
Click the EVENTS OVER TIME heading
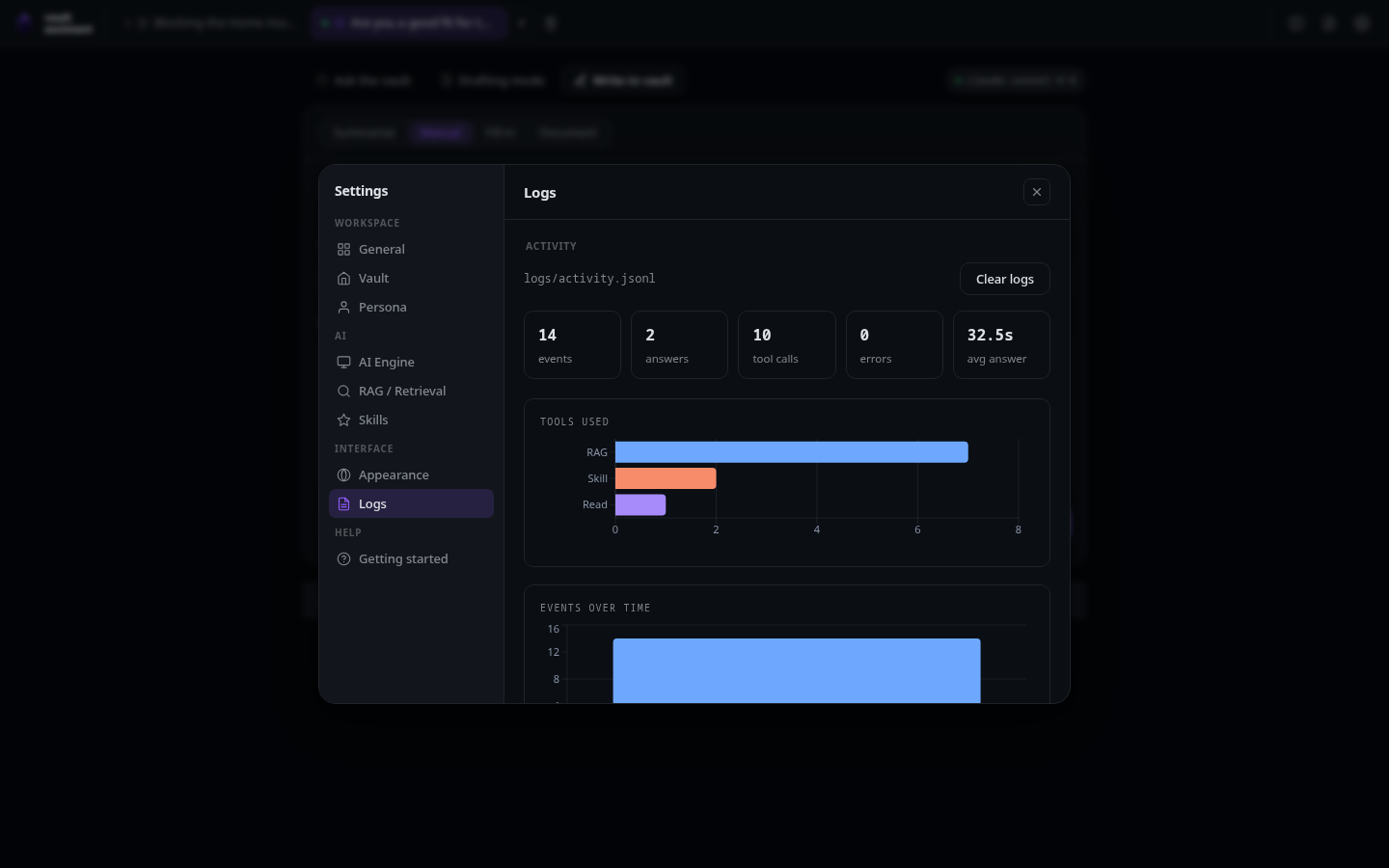pyautogui.click(x=595, y=609)
